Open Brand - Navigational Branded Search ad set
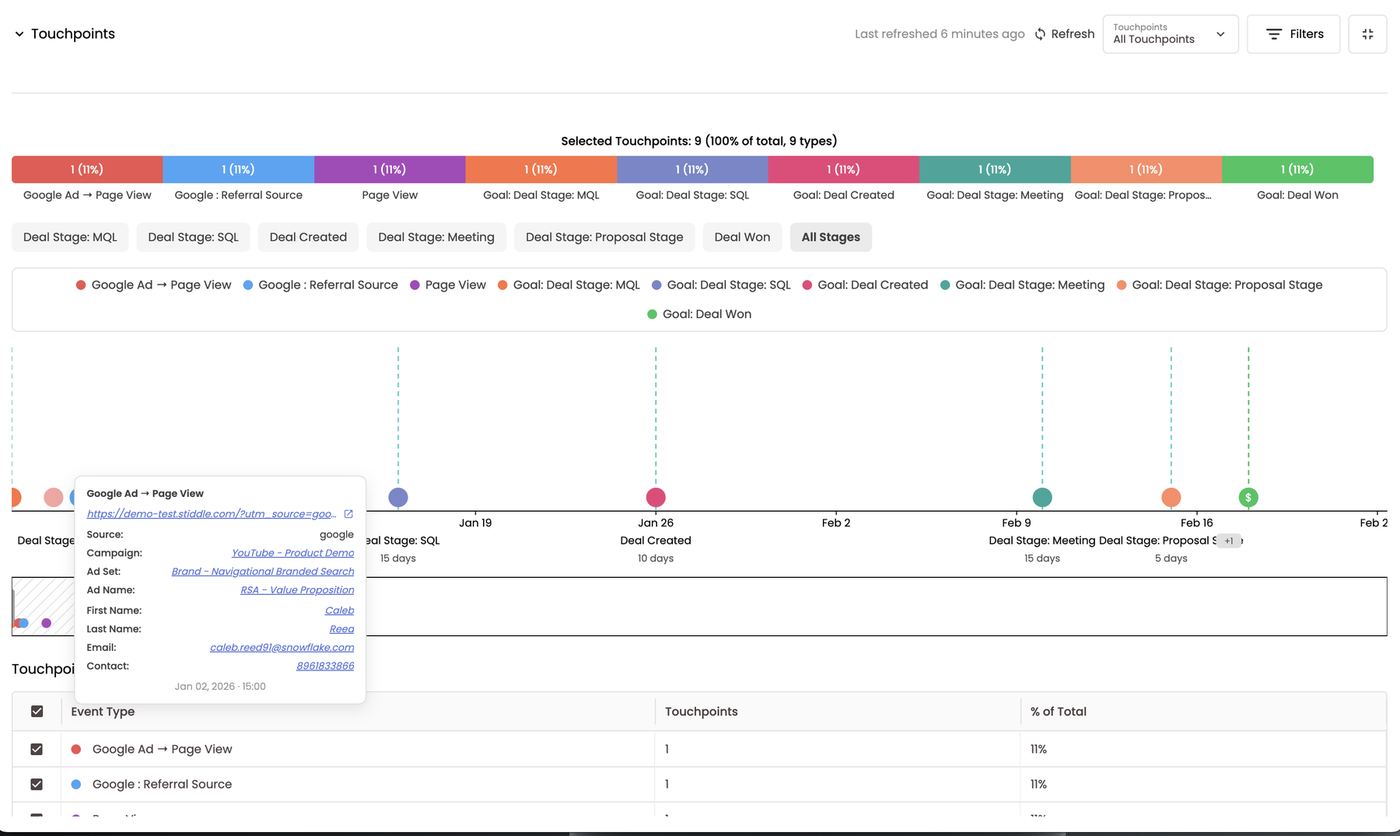 (x=262, y=572)
